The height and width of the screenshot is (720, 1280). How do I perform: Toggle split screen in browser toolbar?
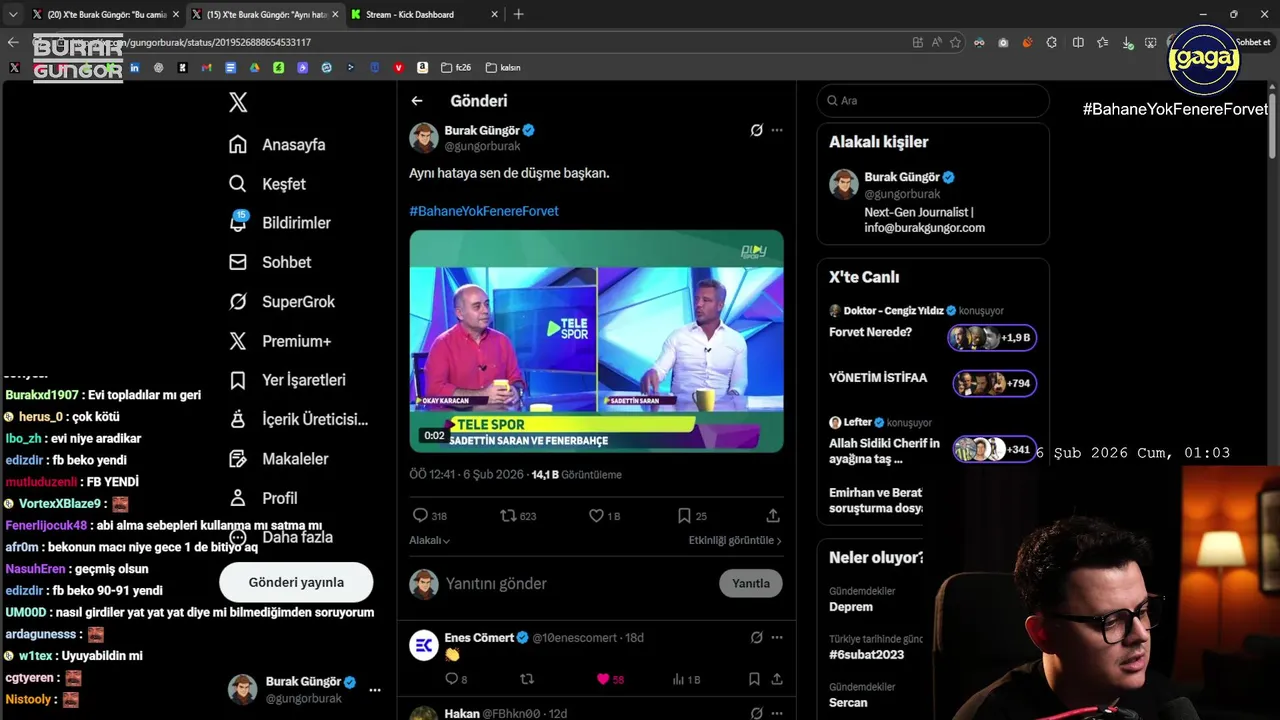1078,42
